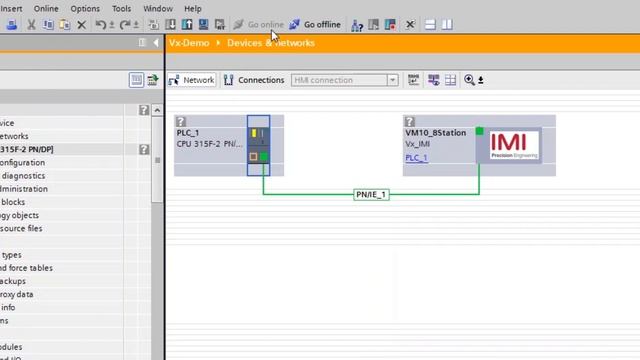Click the greyed Go online button
640x360 pixels.
(258, 24)
